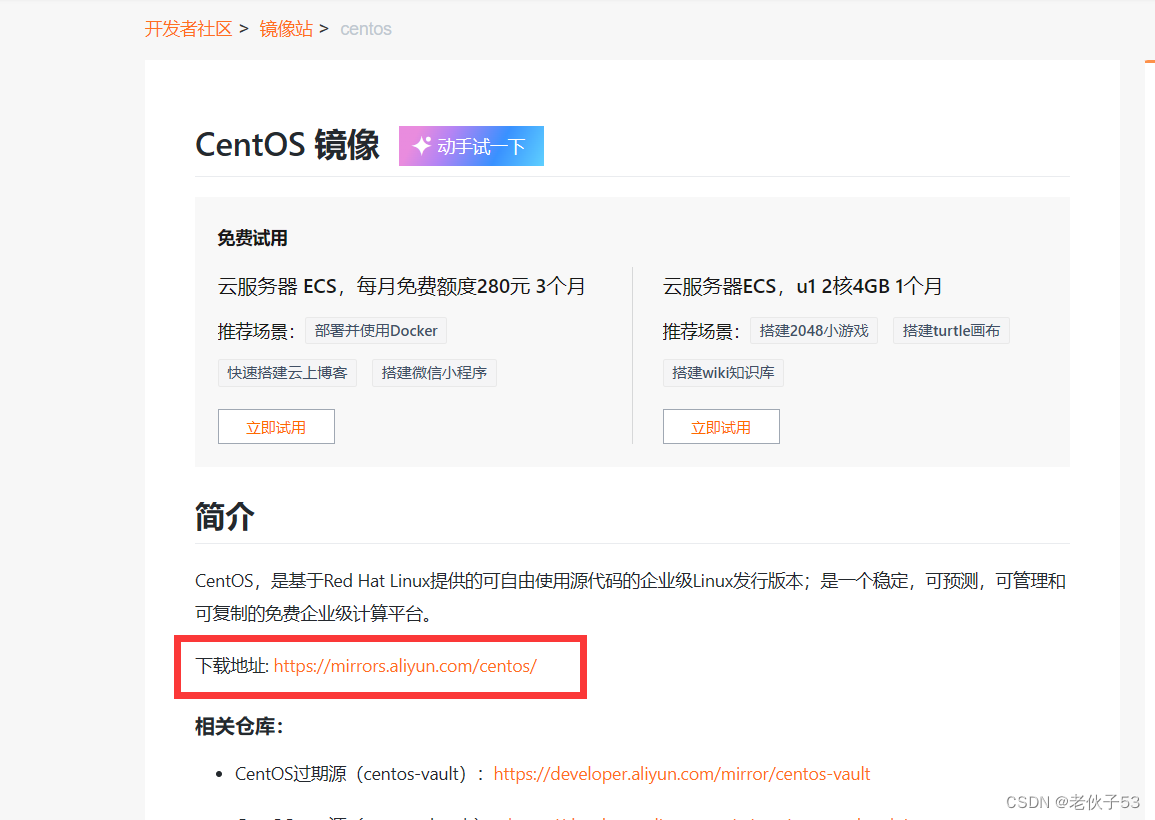Click the 简介 section heading

point(224,516)
